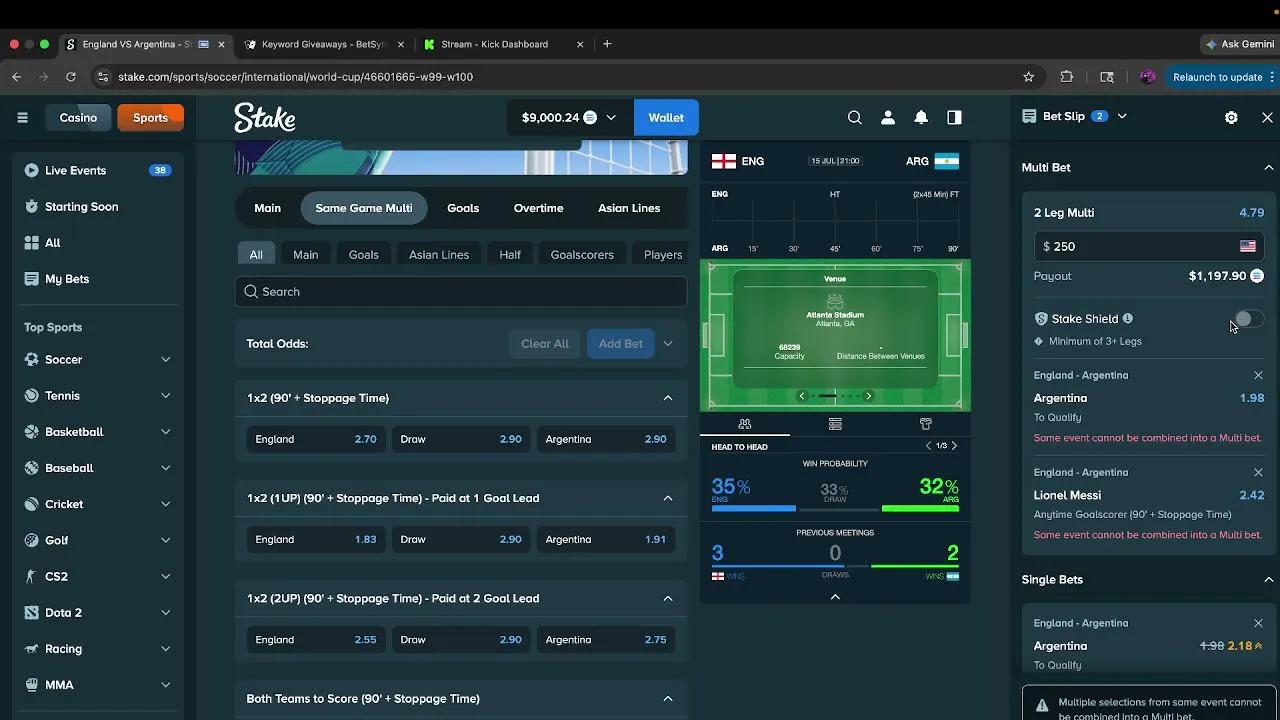Go back in browser history

click(16, 77)
